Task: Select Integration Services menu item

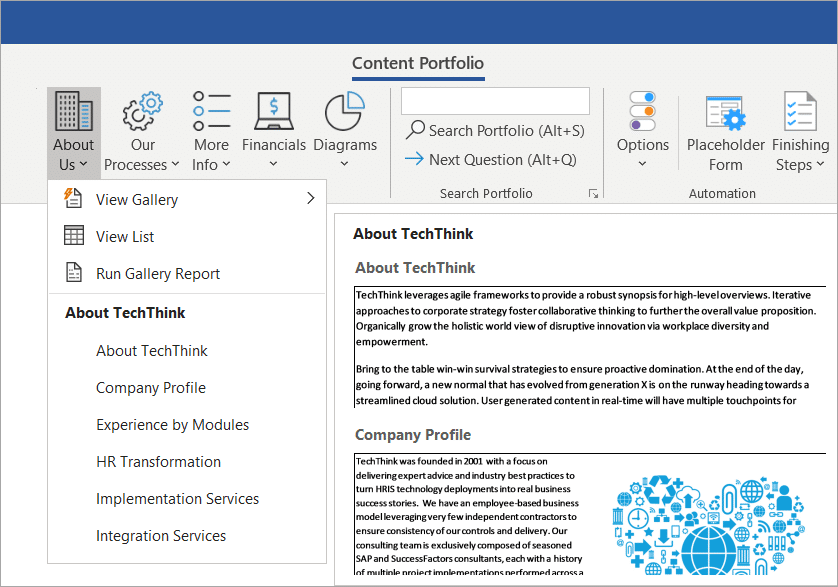Action: pyautogui.click(x=187, y=535)
